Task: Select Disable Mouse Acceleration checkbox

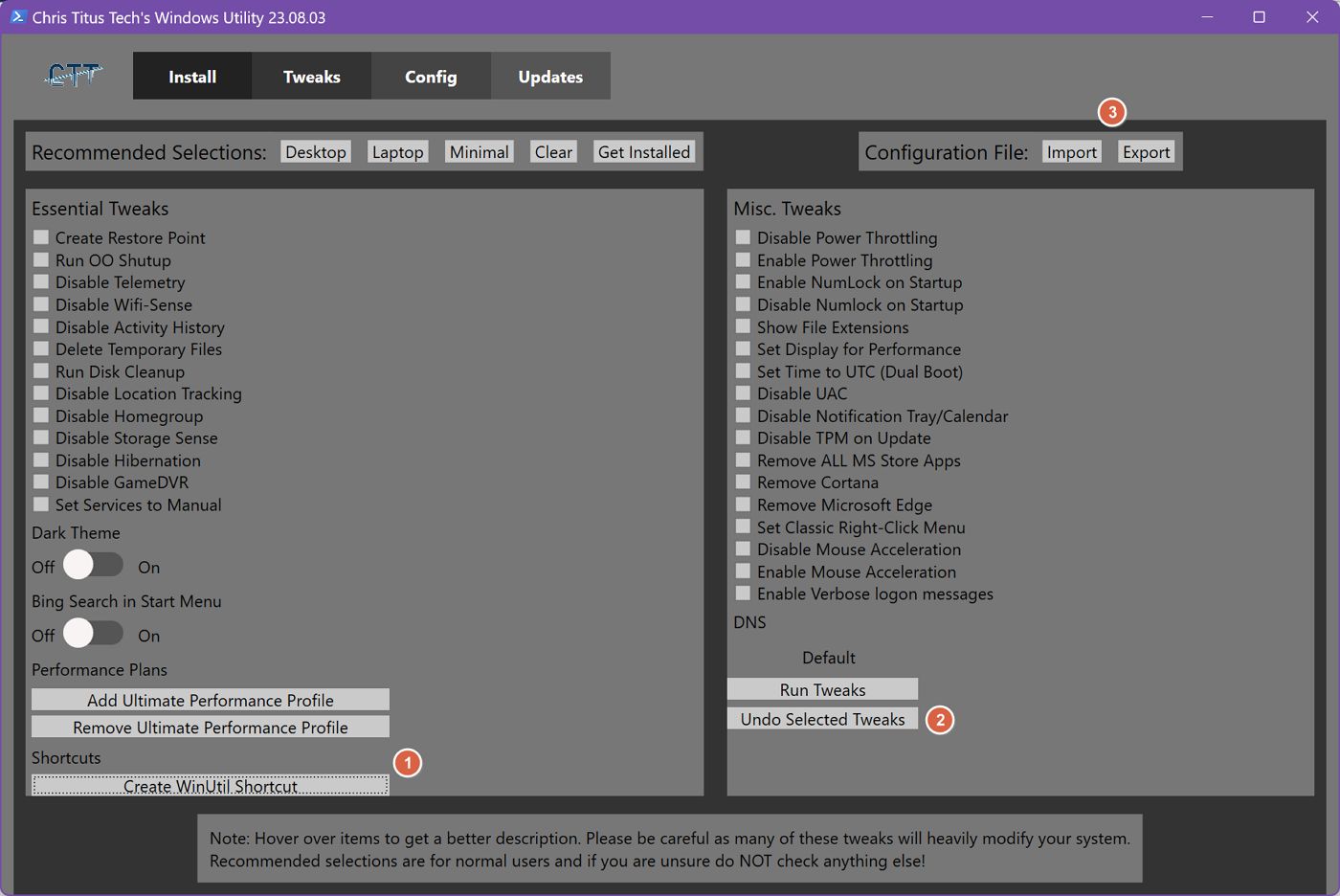Action: click(x=743, y=549)
